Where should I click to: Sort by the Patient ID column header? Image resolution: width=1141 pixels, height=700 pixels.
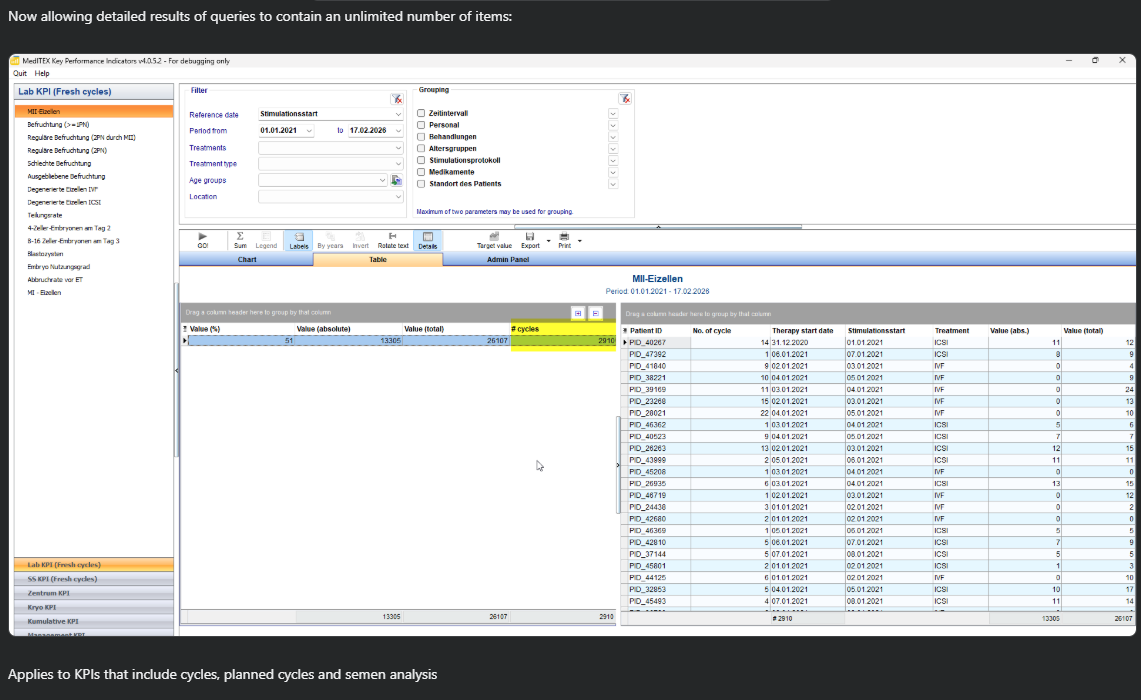tap(657, 330)
